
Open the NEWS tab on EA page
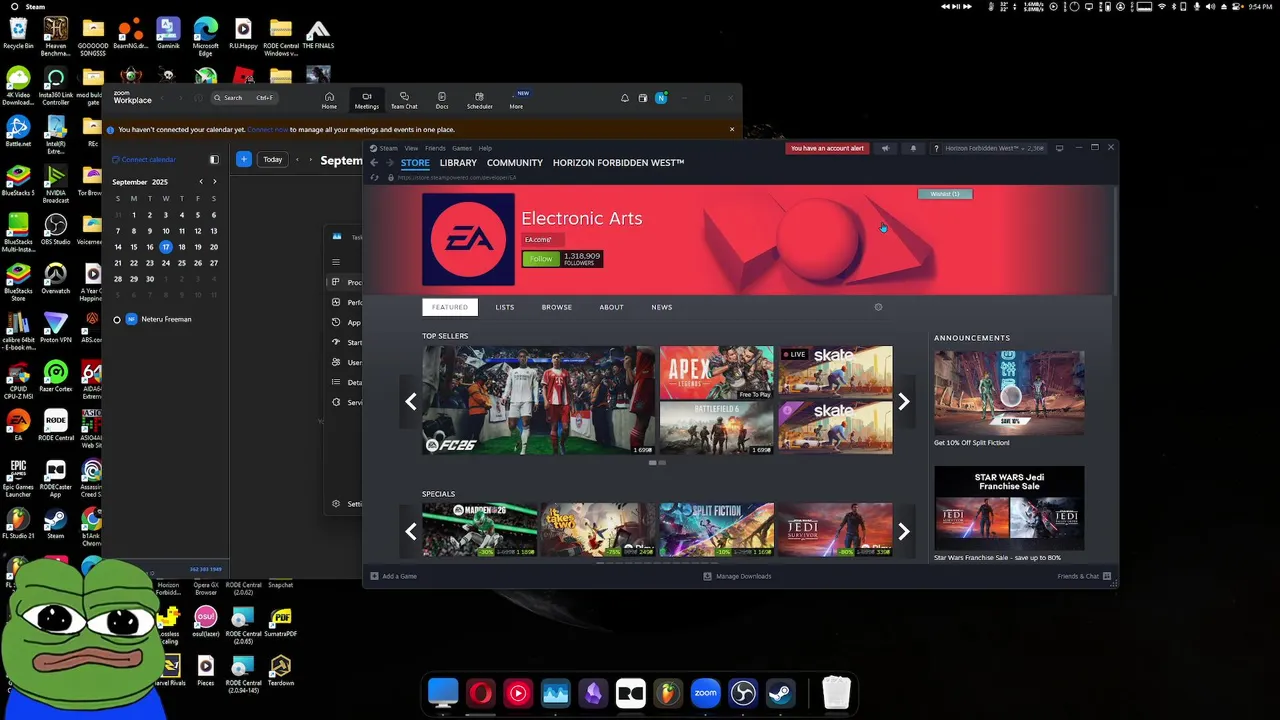662,307
